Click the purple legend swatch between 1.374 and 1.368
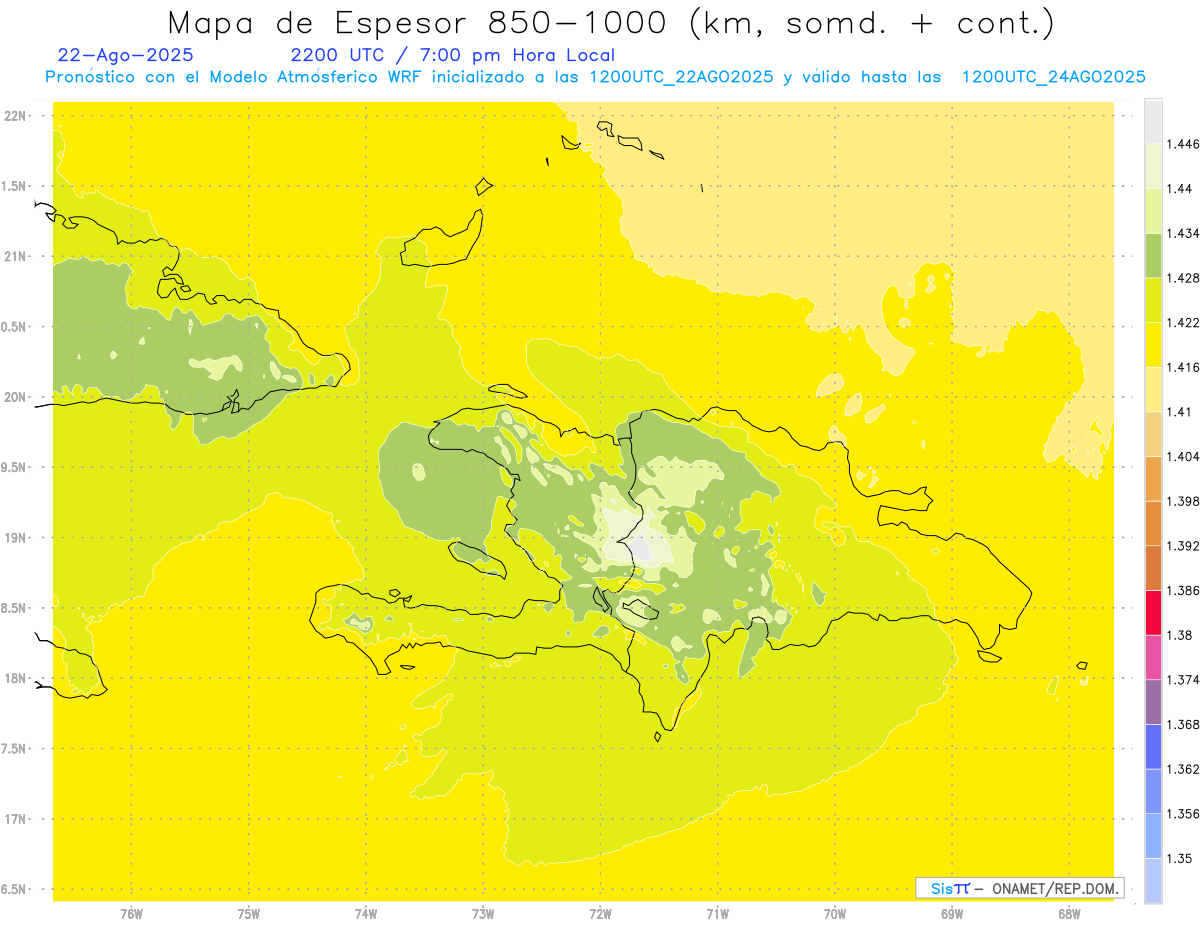 (1153, 702)
